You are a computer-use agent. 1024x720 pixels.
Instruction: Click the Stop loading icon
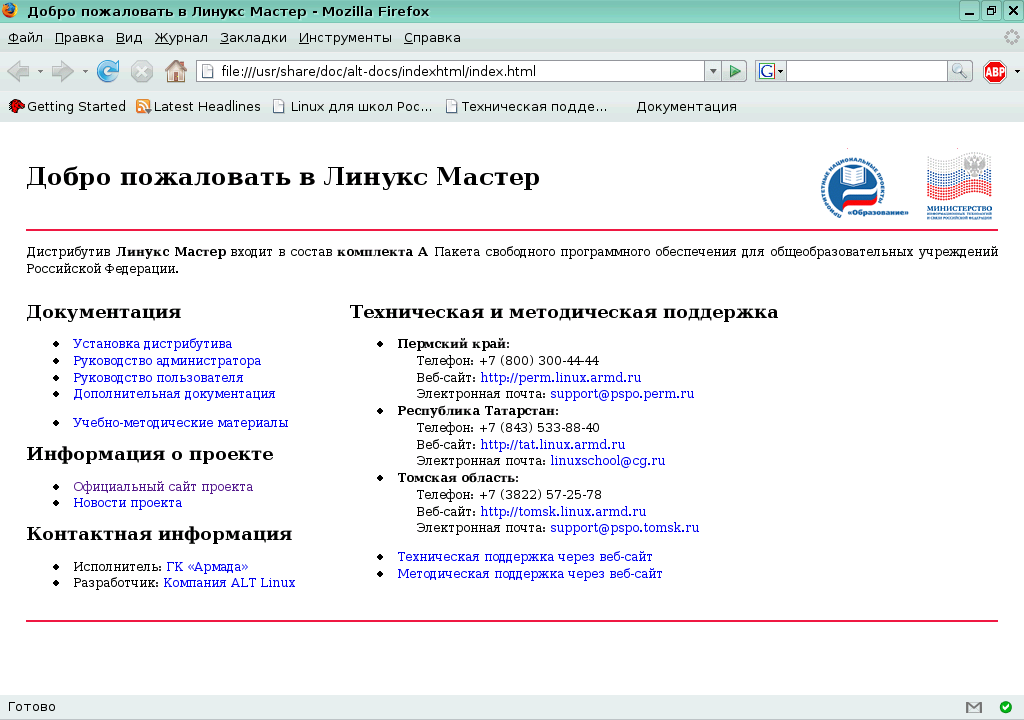click(x=141, y=71)
